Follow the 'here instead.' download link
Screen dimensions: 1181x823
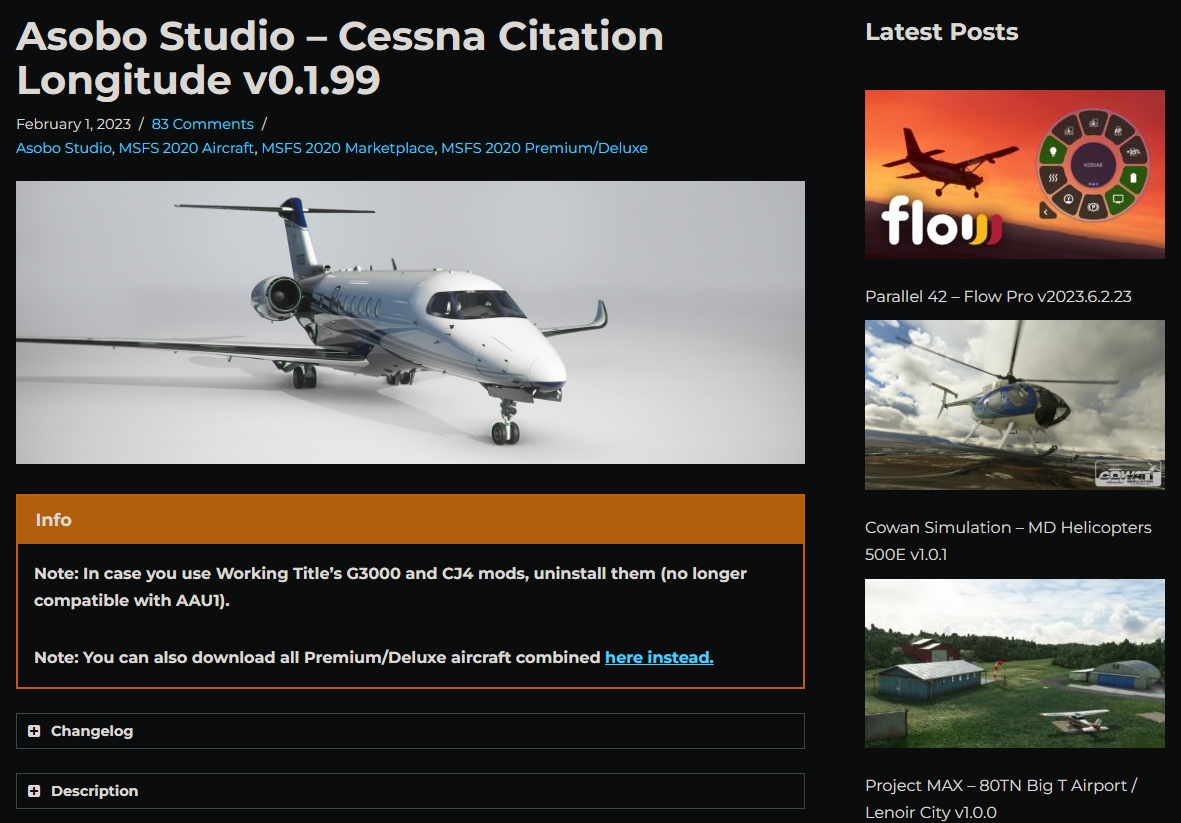pos(659,657)
